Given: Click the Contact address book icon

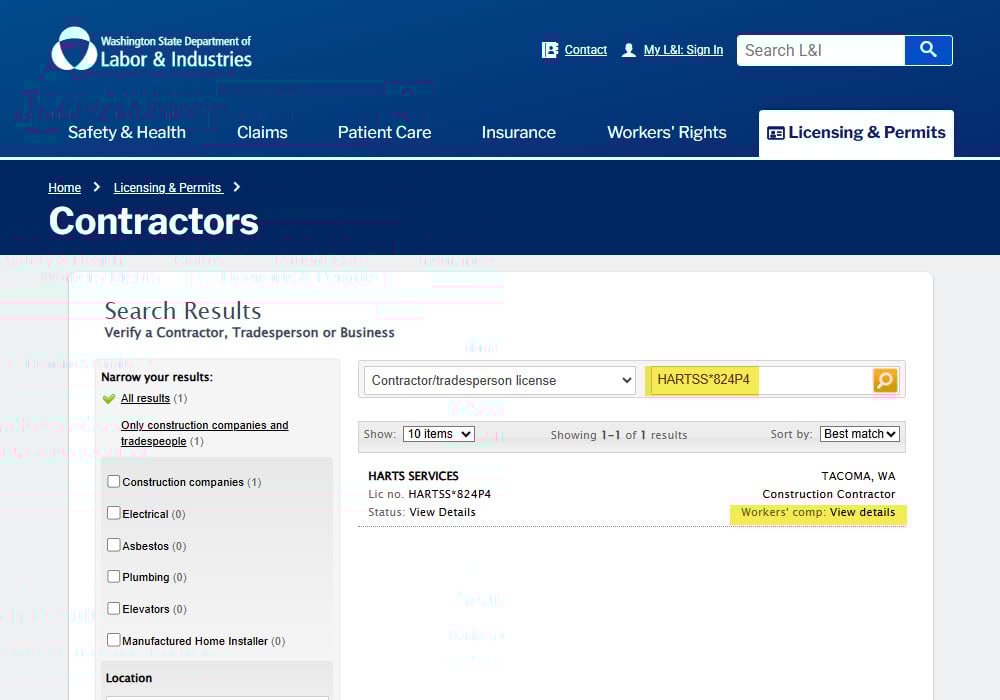Looking at the screenshot, I should pos(550,50).
